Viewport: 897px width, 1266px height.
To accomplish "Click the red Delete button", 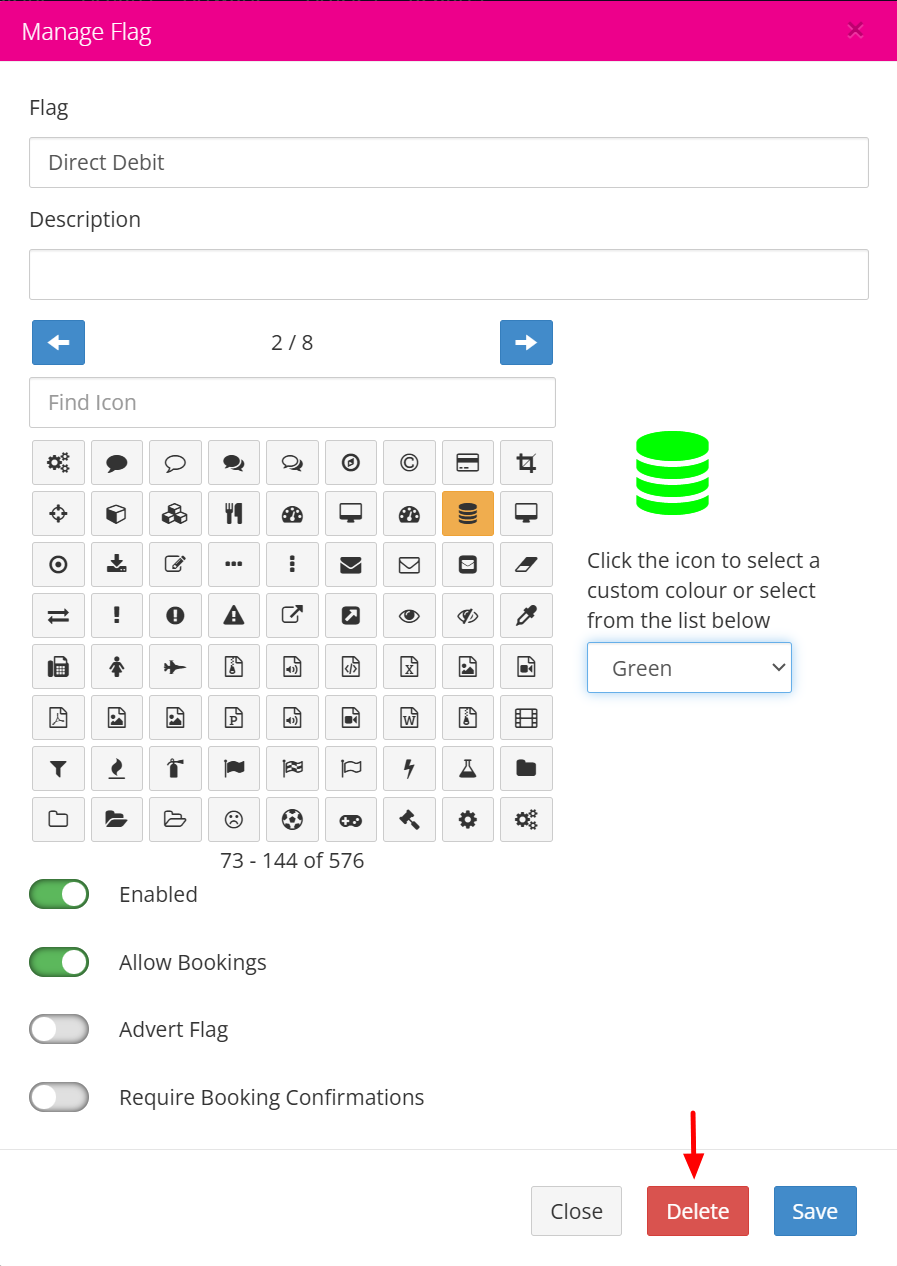I will click(698, 1211).
